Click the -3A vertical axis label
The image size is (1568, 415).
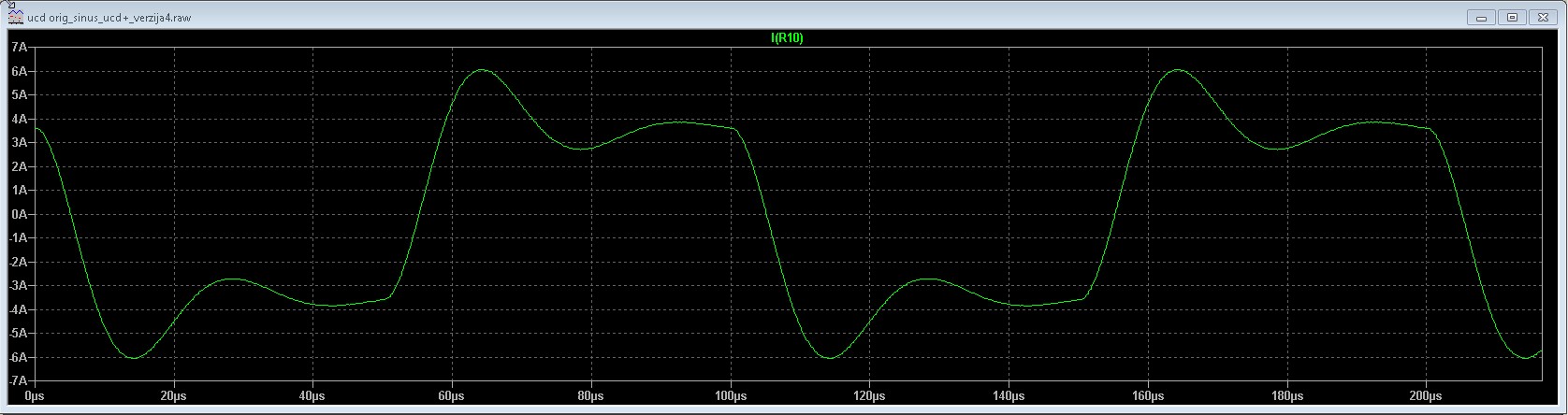(x=16, y=286)
